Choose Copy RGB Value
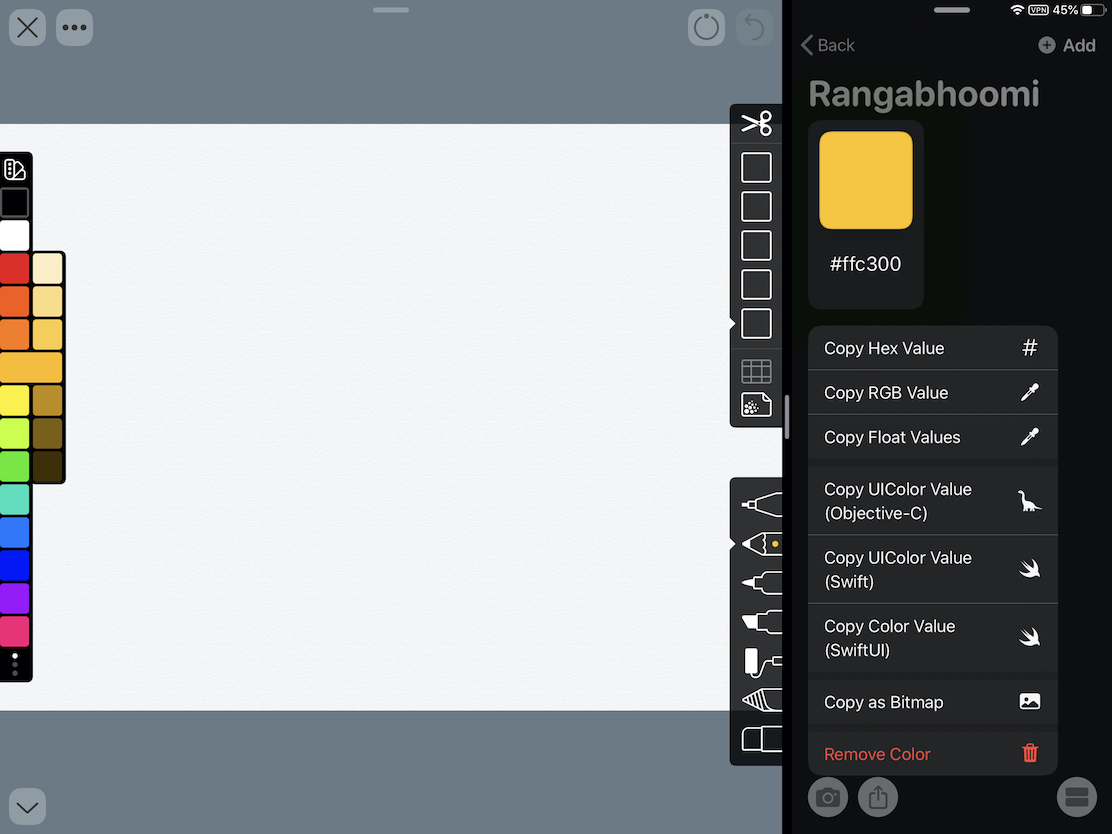 coord(933,393)
